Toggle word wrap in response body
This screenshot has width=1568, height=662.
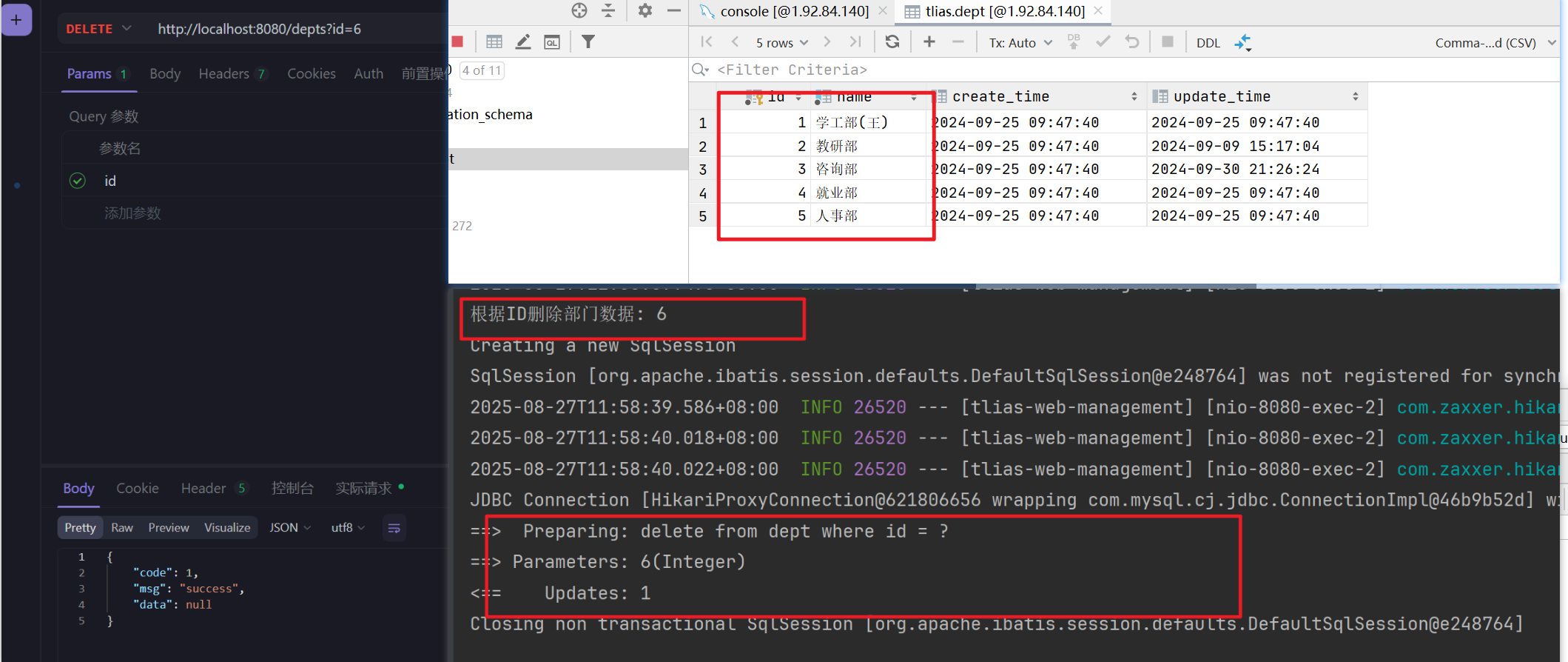click(x=394, y=528)
